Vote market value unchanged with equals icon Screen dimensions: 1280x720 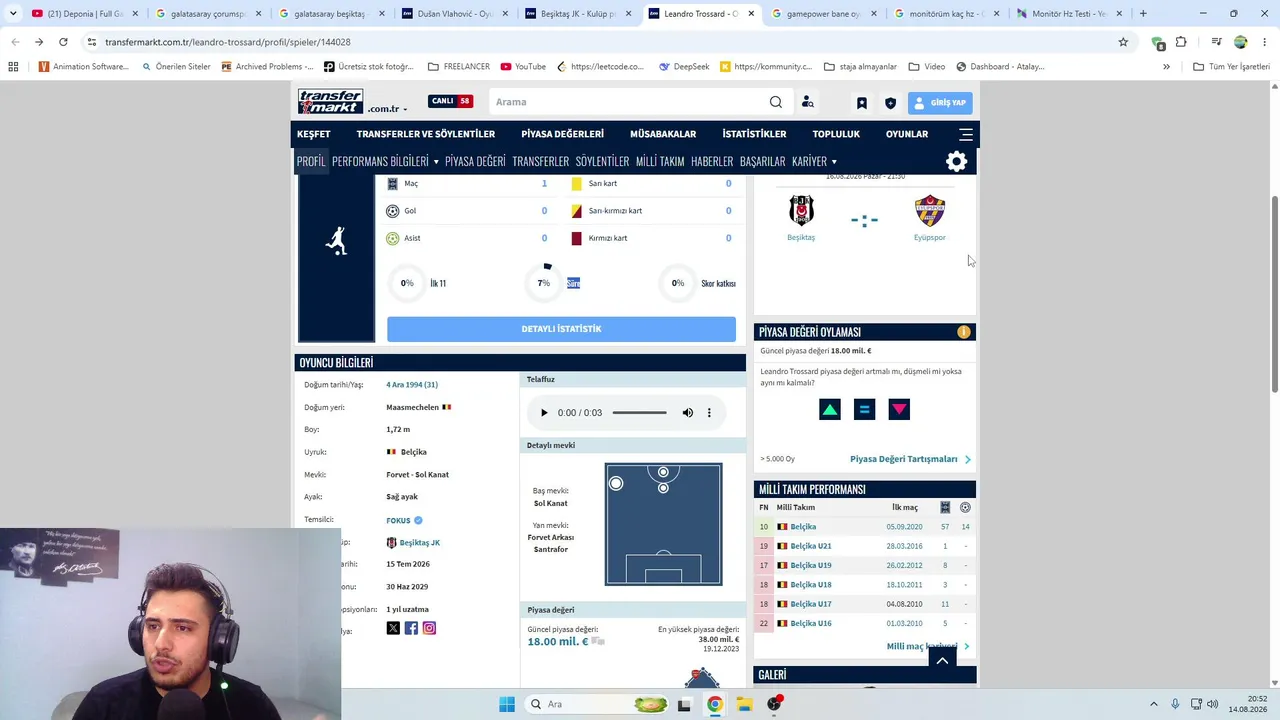tap(865, 409)
